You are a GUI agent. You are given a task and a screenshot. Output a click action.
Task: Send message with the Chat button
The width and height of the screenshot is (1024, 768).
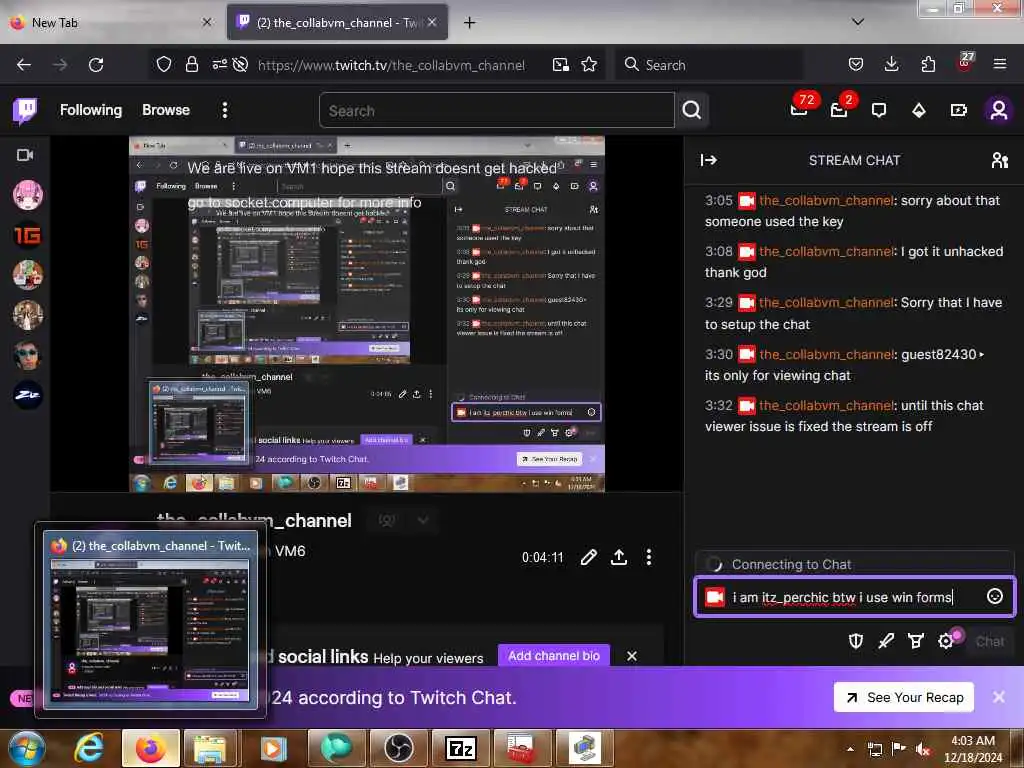[989, 641]
